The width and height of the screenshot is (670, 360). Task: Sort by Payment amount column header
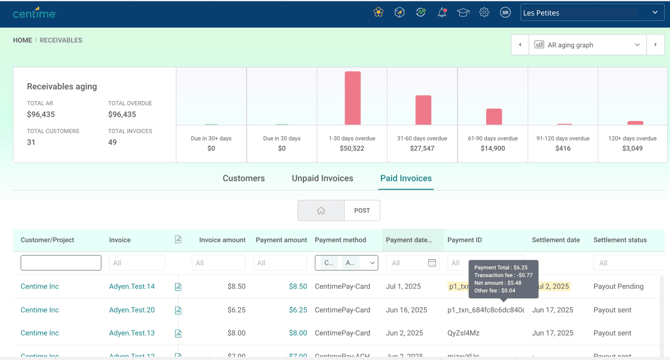pos(281,240)
